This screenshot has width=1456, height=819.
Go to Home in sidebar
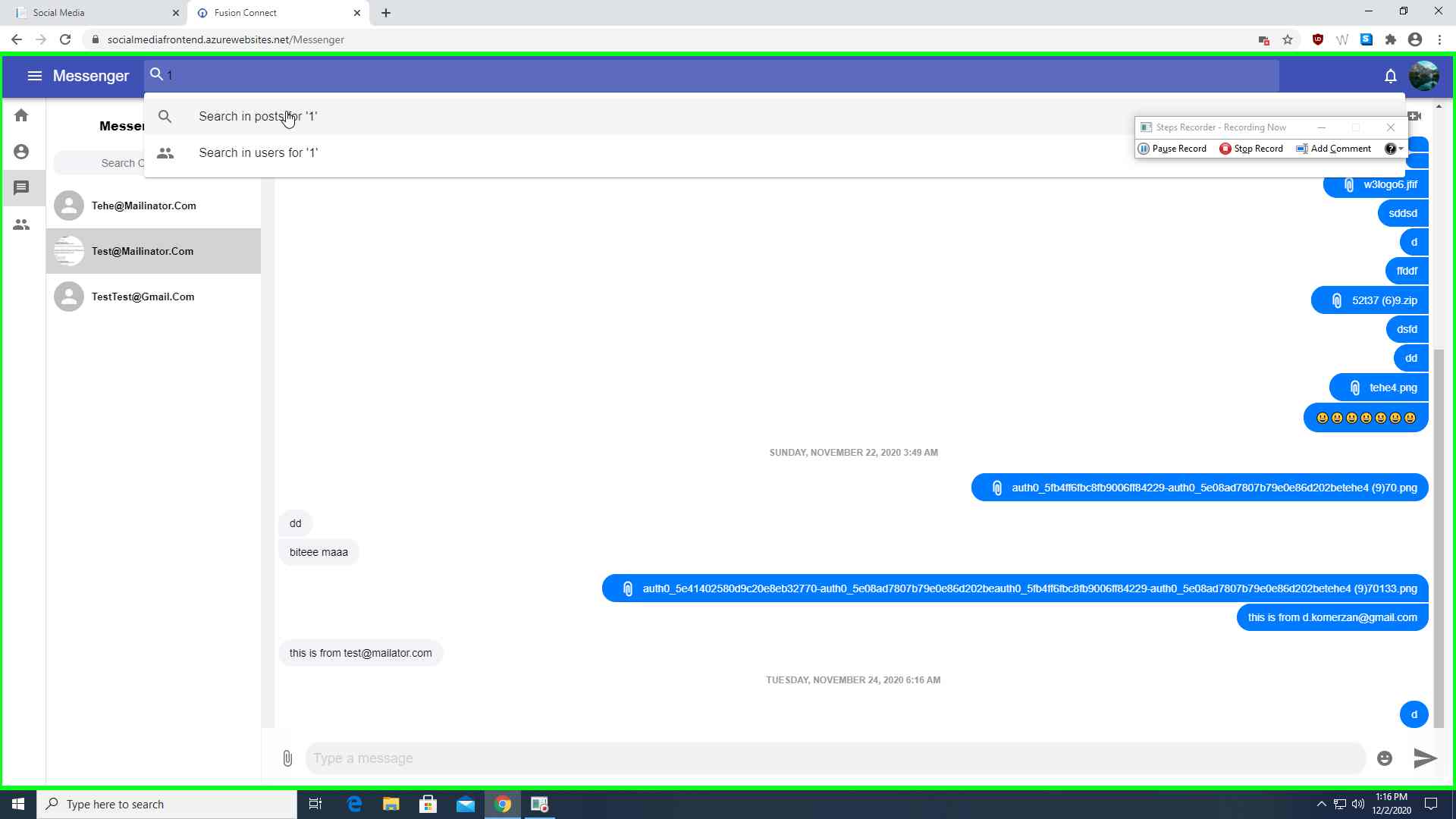(21, 115)
